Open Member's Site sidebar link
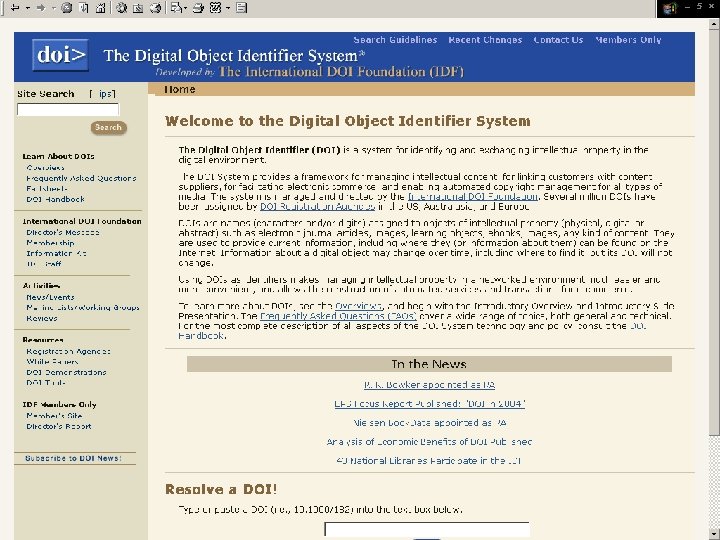Image resolution: width=720 pixels, height=540 pixels. pyautogui.click(x=54, y=416)
